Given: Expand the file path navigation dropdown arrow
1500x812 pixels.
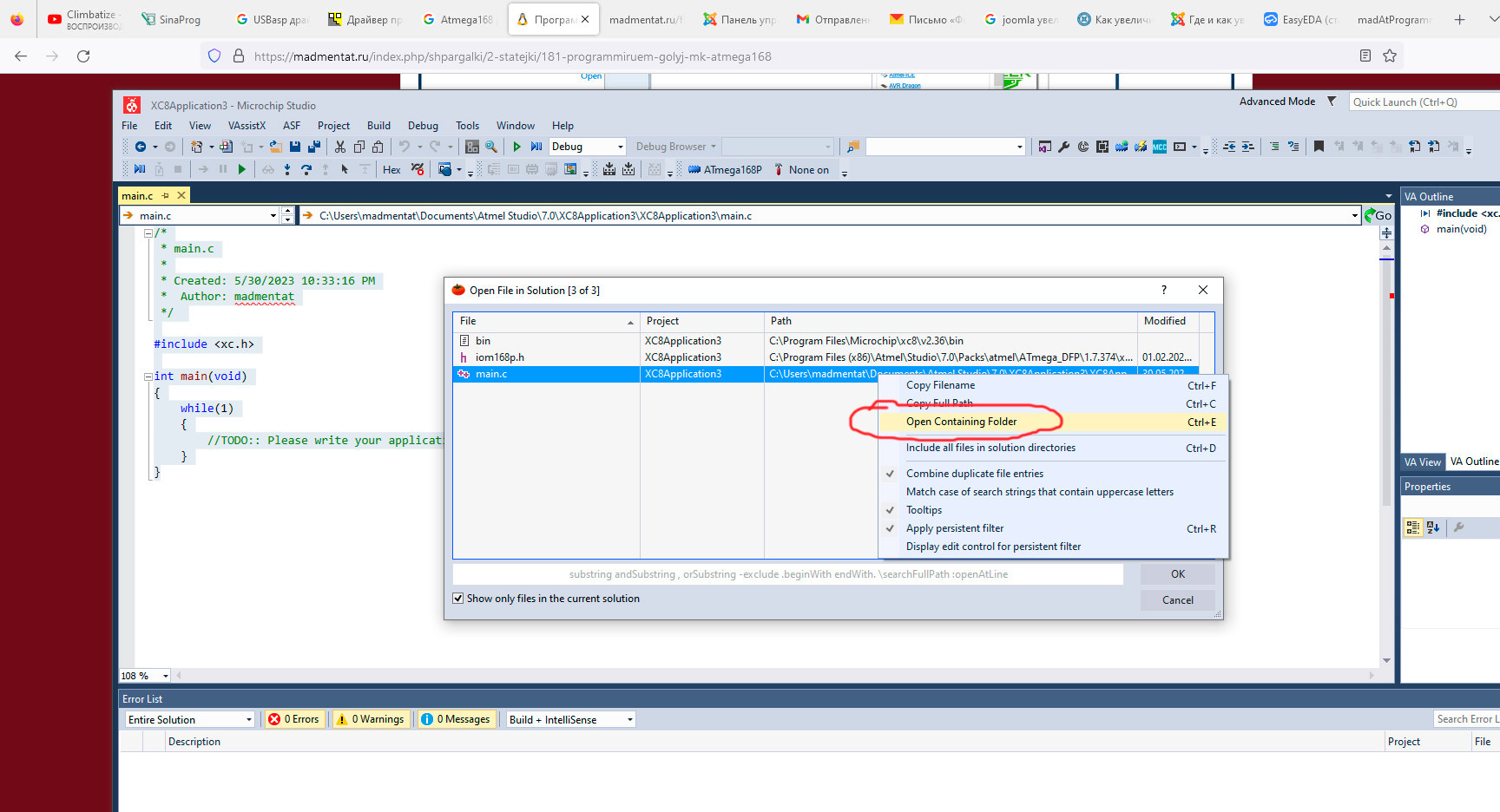Looking at the screenshot, I should tap(1354, 215).
